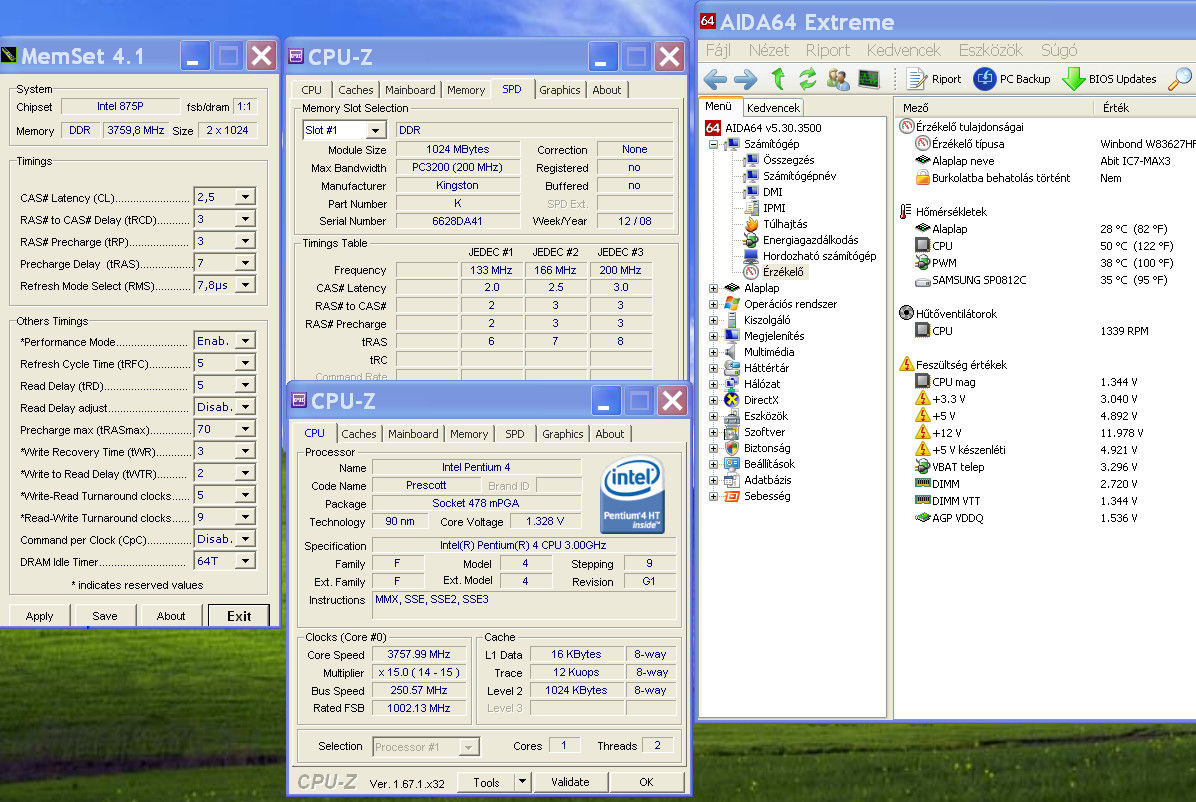This screenshot has width=1196, height=802.
Task: Switch to Mainboard tab in upper CPU-Z
Action: 410,90
